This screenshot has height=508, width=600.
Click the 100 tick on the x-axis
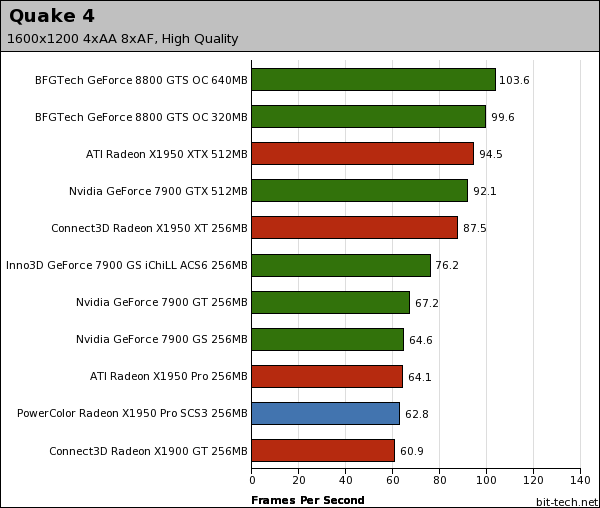[486, 480]
